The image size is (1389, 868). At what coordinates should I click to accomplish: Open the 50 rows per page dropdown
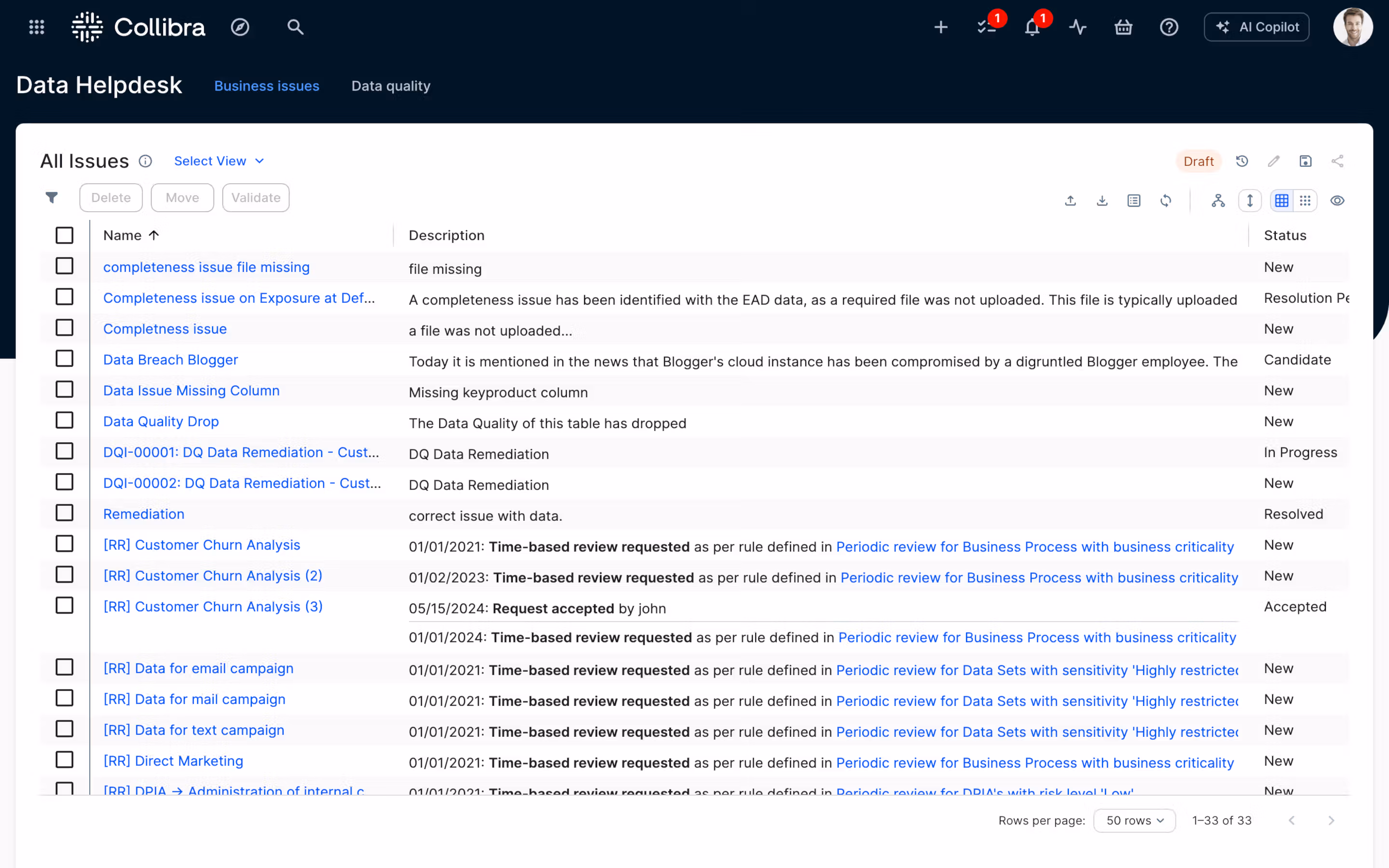[x=1134, y=820]
